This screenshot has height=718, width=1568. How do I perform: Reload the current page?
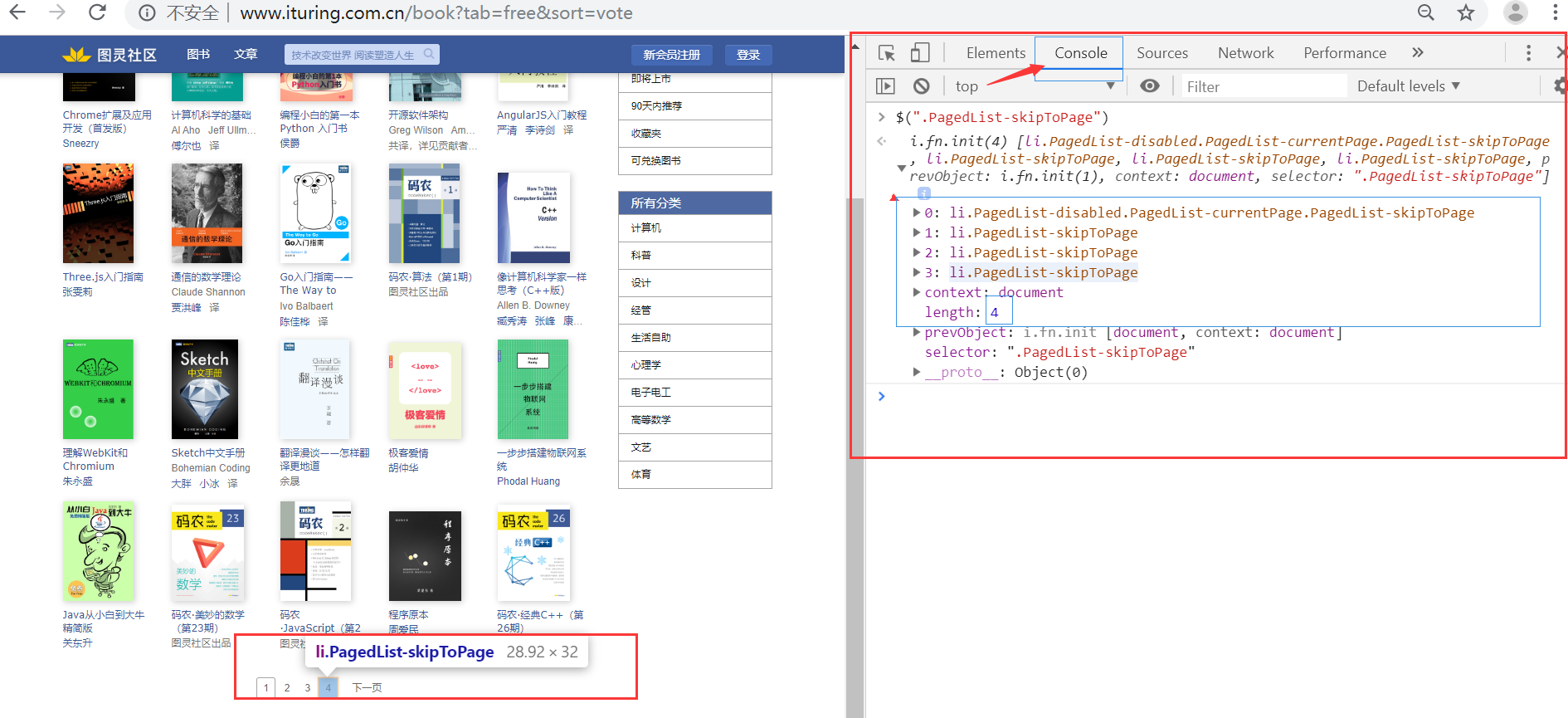(x=97, y=12)
